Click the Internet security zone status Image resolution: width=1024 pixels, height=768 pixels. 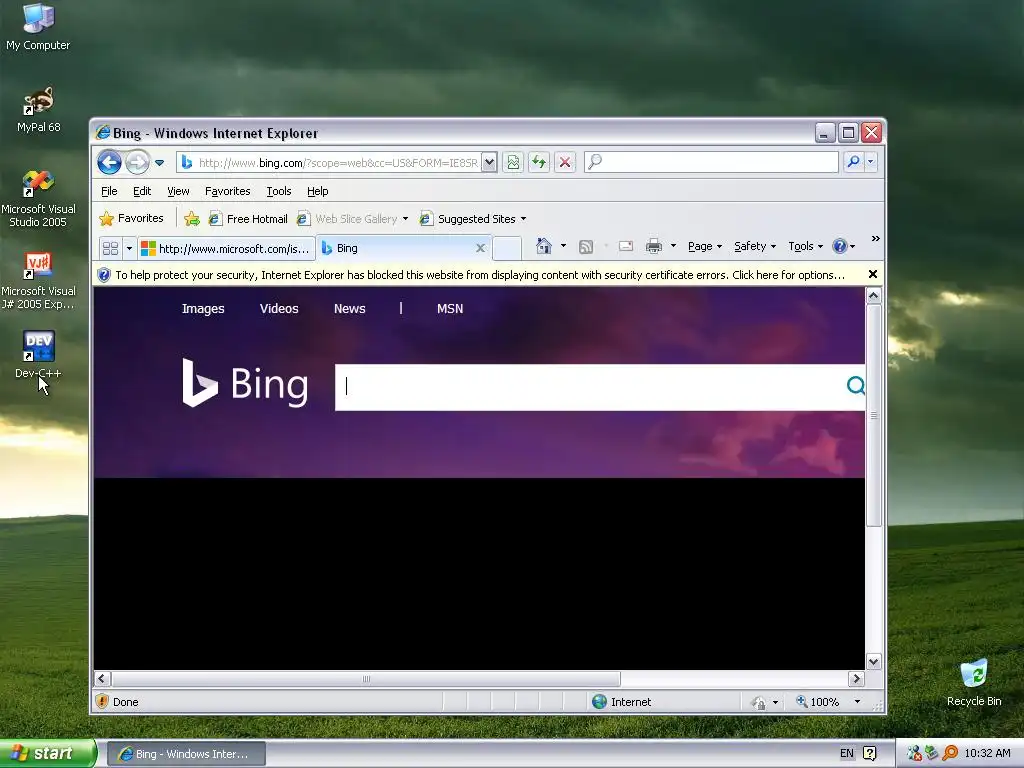click(622, 702)
